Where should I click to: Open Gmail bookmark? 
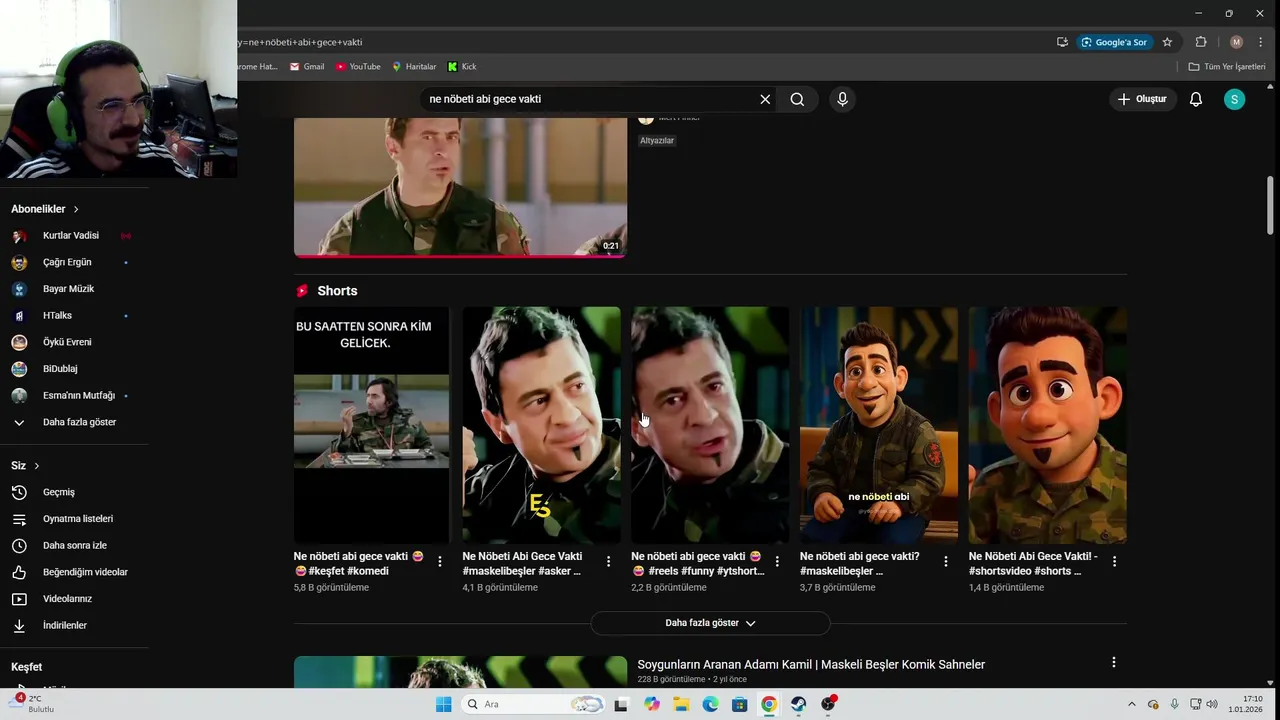tap(307, 66)
